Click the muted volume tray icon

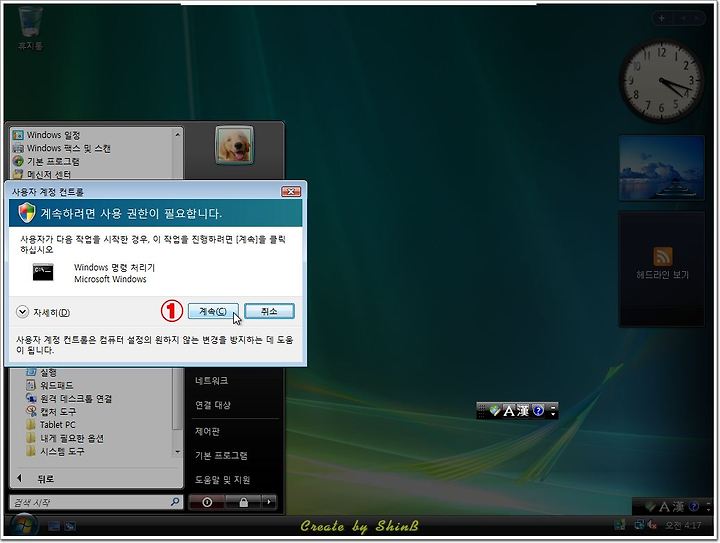pos(652,525)
